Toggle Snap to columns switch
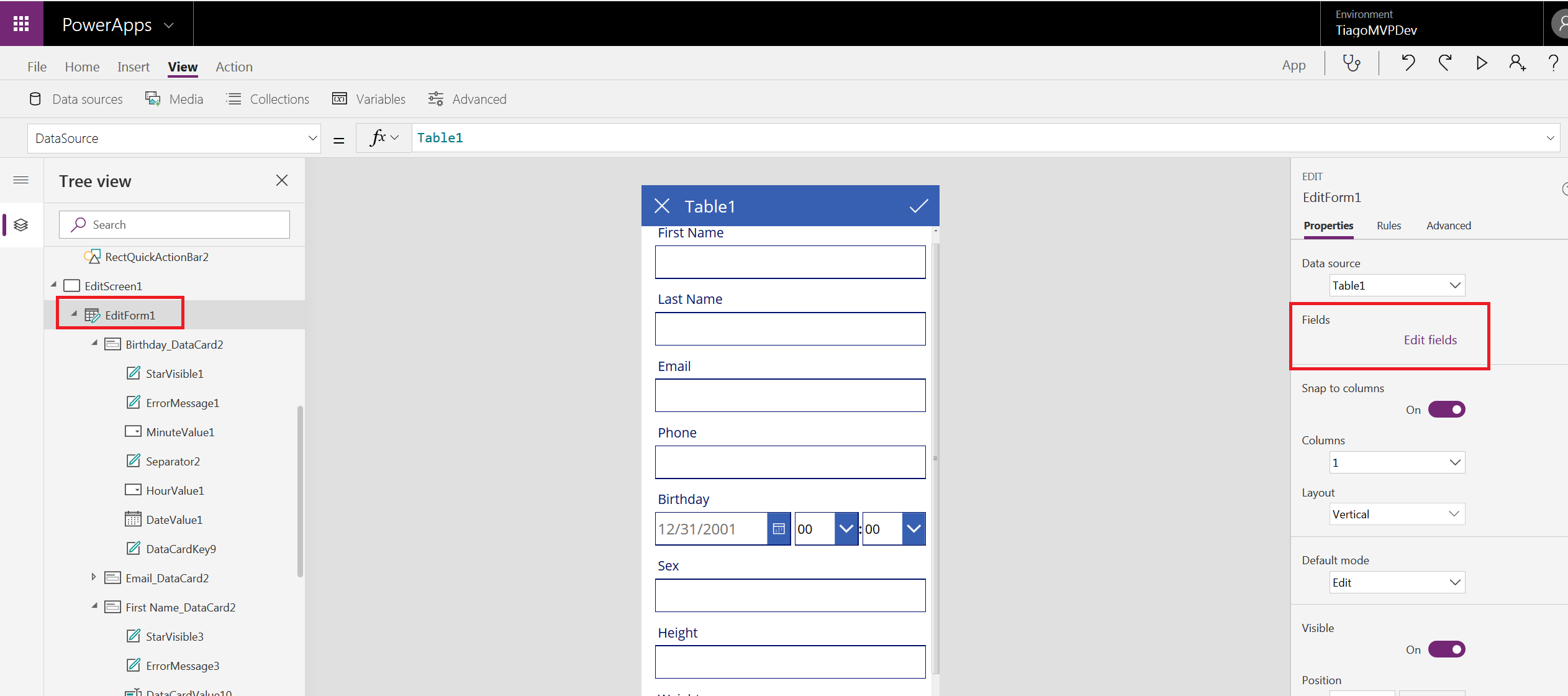Screen dimensions: 1568x696 click(1446, 410)
